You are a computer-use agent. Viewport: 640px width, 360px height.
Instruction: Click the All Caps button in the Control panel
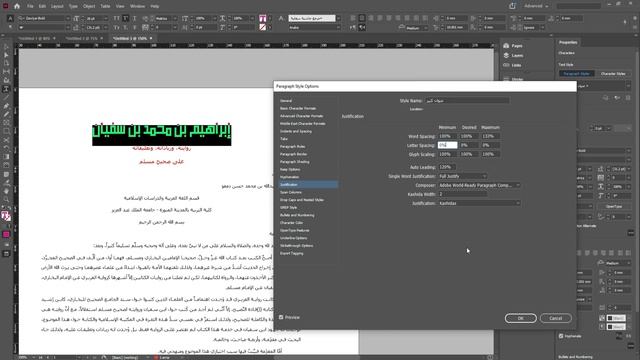pos(117,18)
